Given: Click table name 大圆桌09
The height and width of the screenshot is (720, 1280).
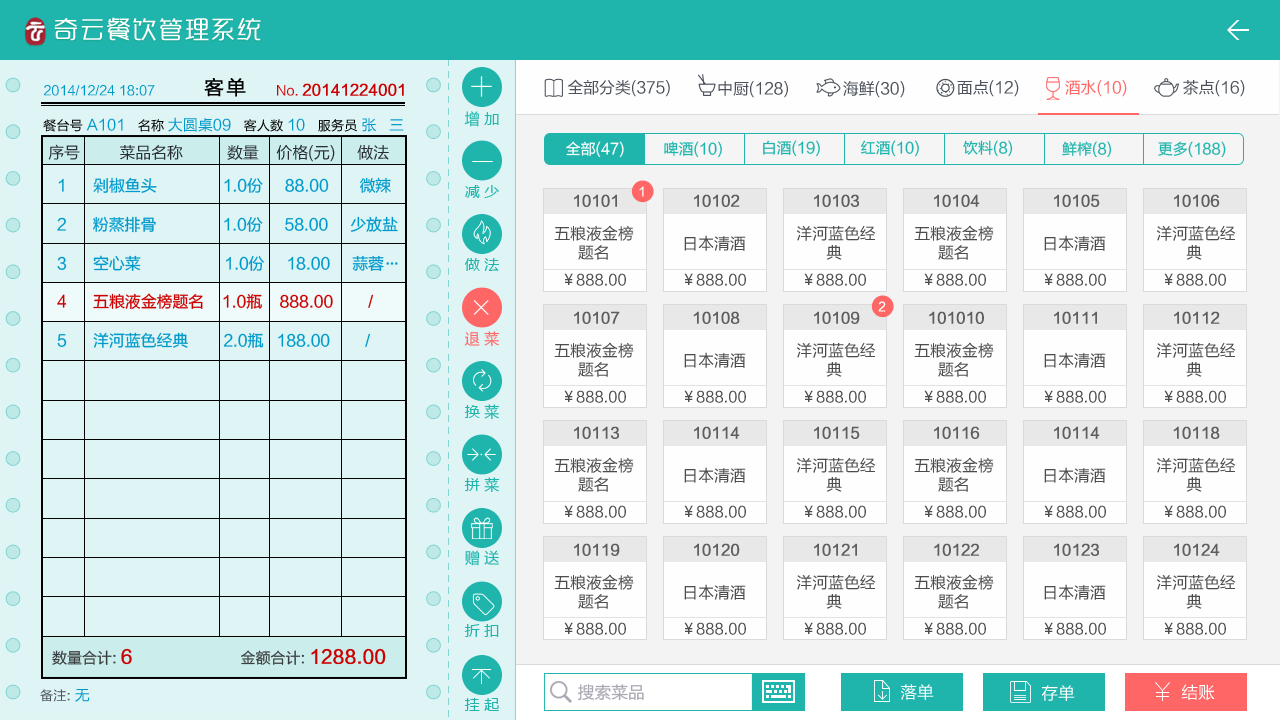Looking at the screenshot, I should coord(199,125).
